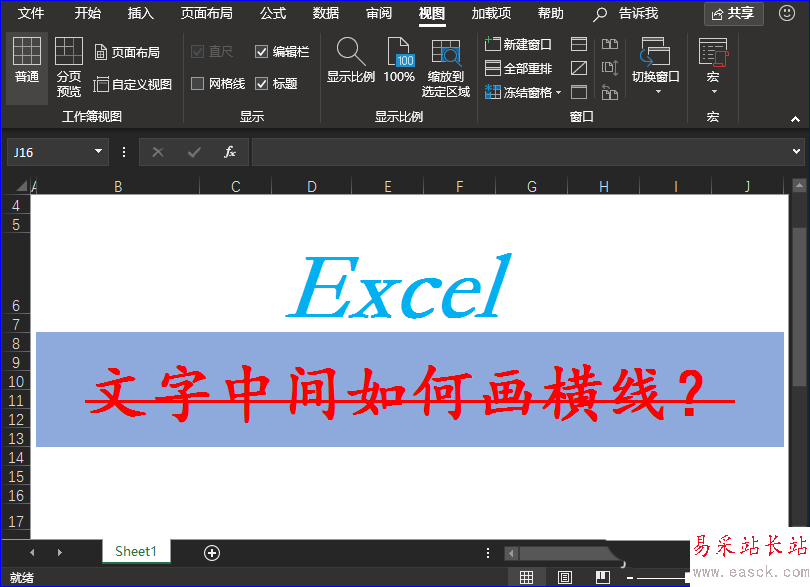
Task: Zoom to Selection (缩放到选定区域)
Action: (x=445, y=68)
